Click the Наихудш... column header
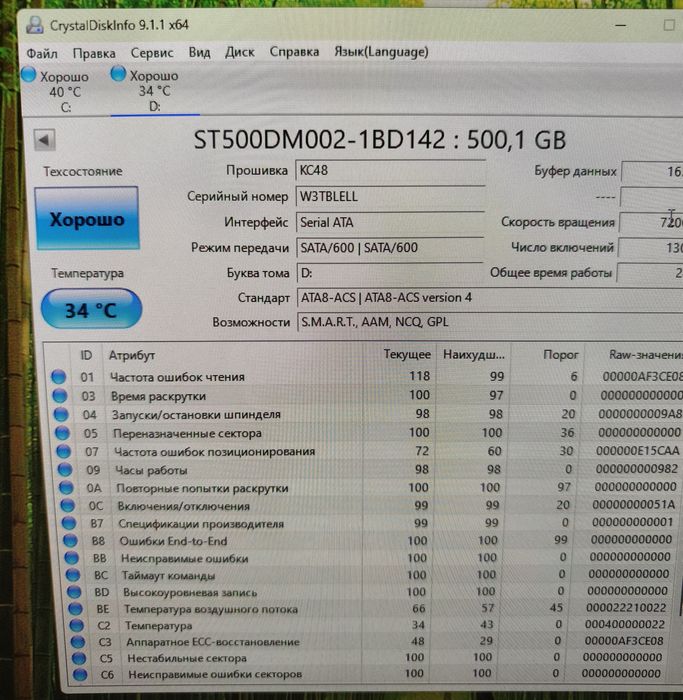683x700 pixels. coord(474,355)
